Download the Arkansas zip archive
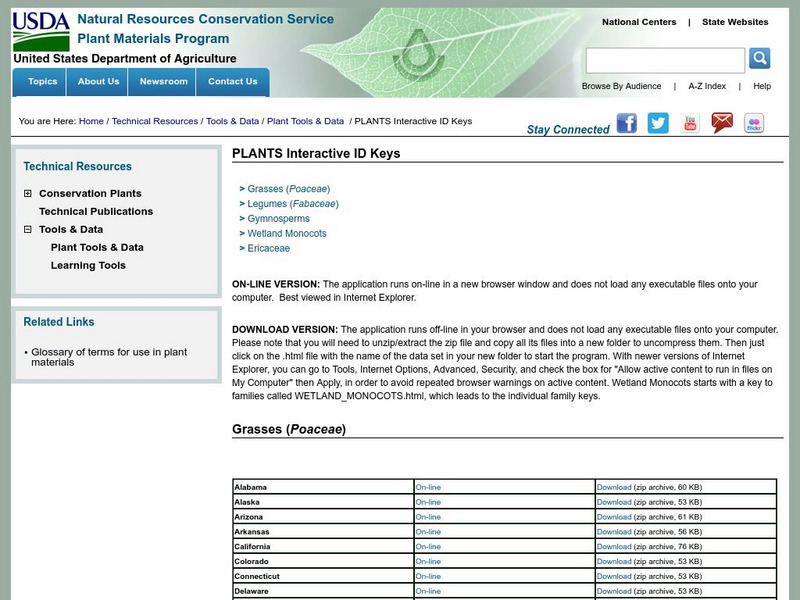Viewport: 800px width, 600px height. [x=614, y=532]
